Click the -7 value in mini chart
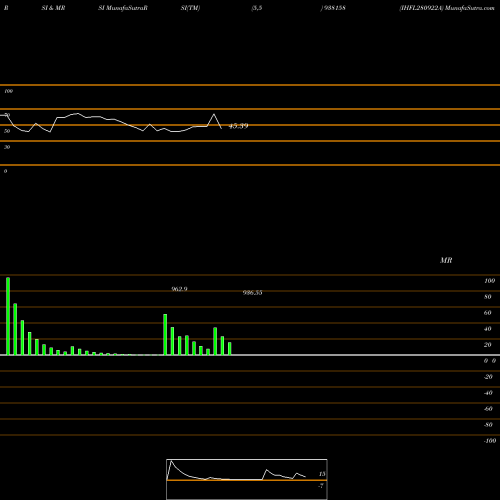Image resolution: width=500 pixels, height=500 pixels. [321, 486]
